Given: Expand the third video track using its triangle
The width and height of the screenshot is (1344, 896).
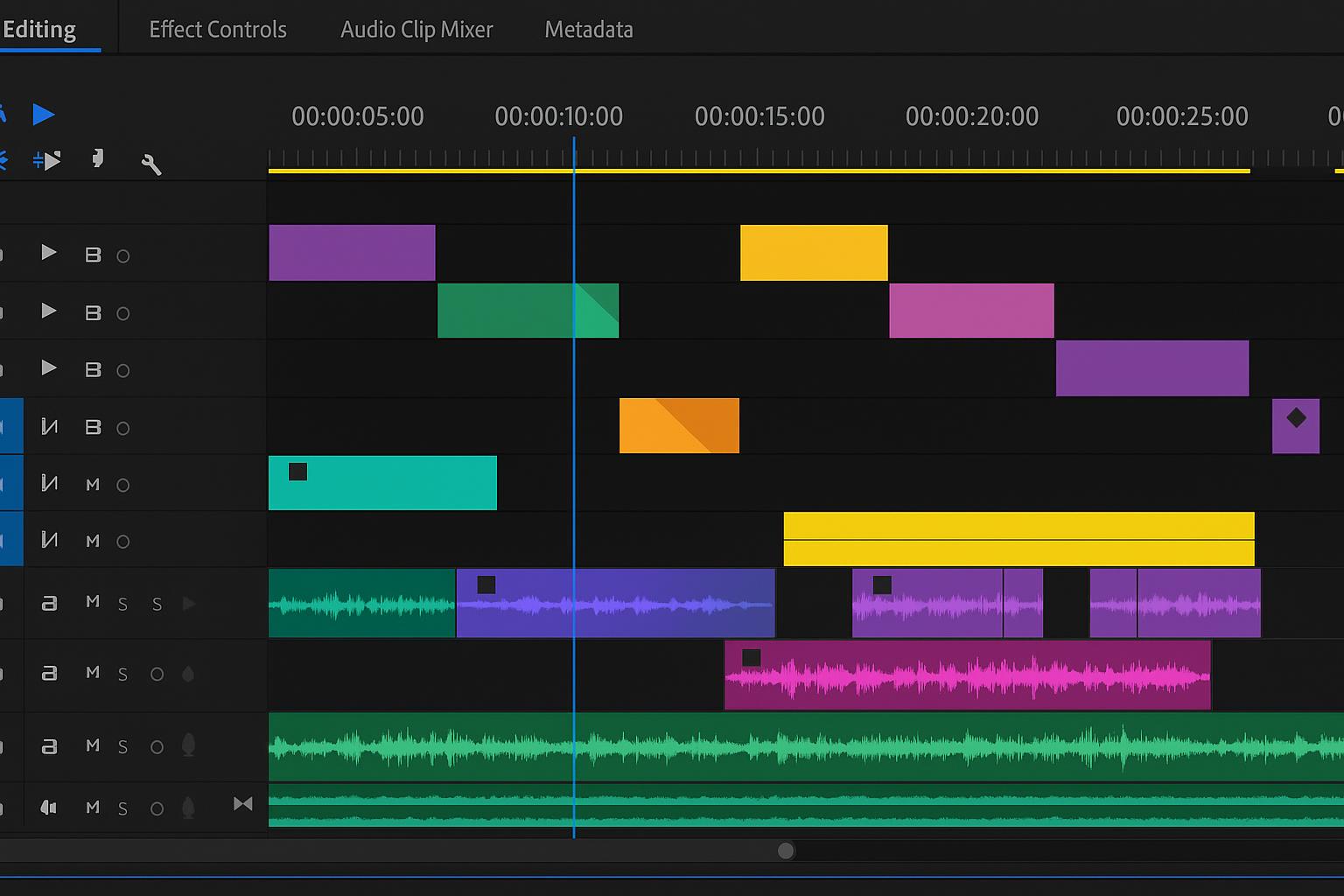Looking at the screenshot, I should 49,368.
